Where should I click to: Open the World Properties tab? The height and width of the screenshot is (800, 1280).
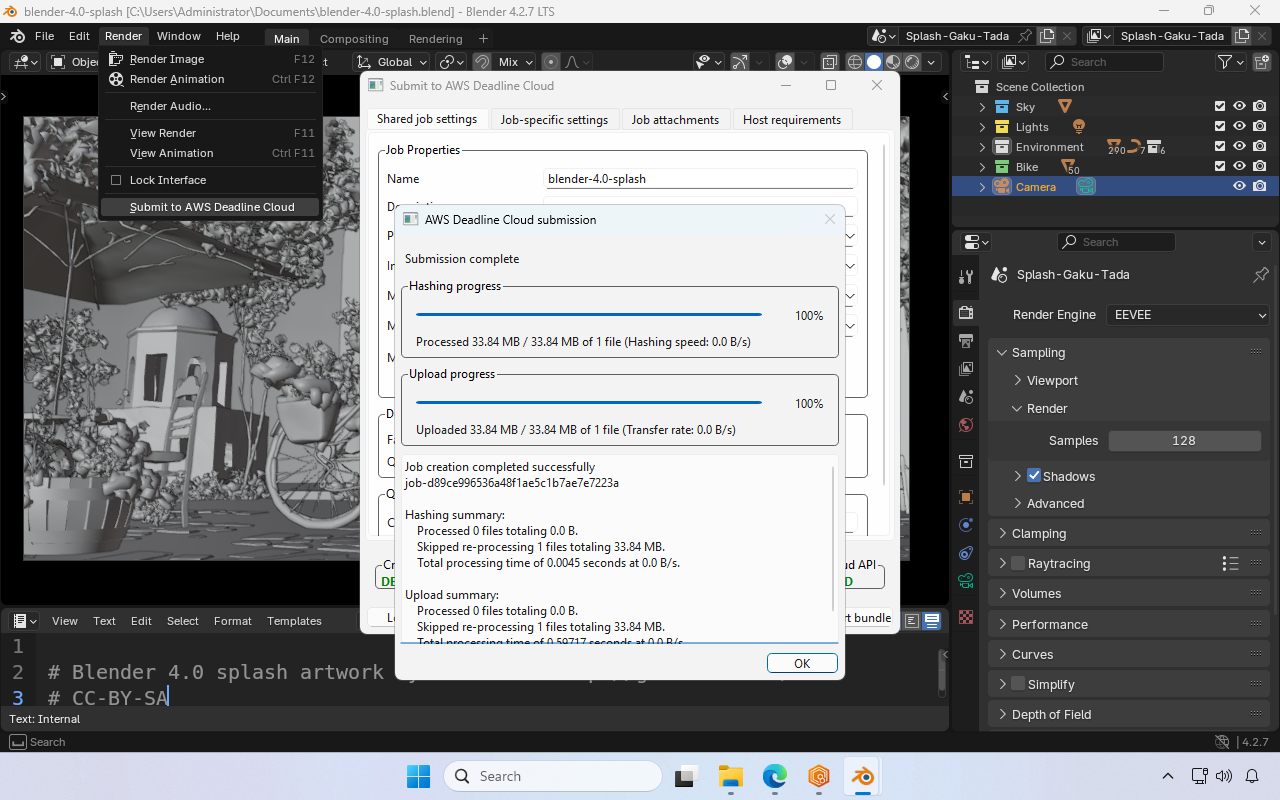pyautogui.click(x=965, y=424)
